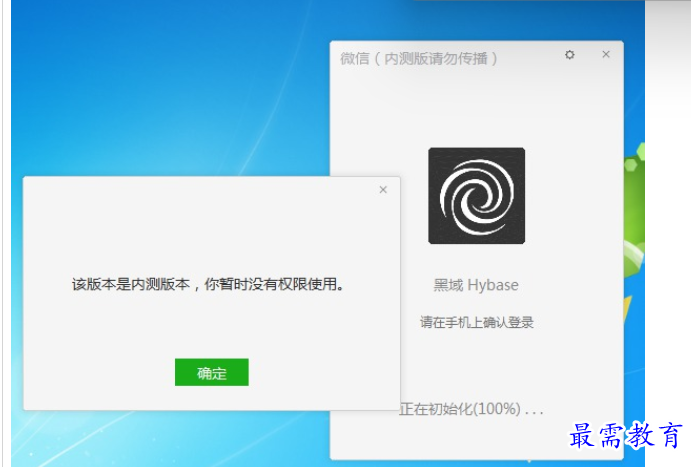The image size is (691, 467).
Task: Click the 该版本是内测版本 warning message
Action: click(208, 285)
